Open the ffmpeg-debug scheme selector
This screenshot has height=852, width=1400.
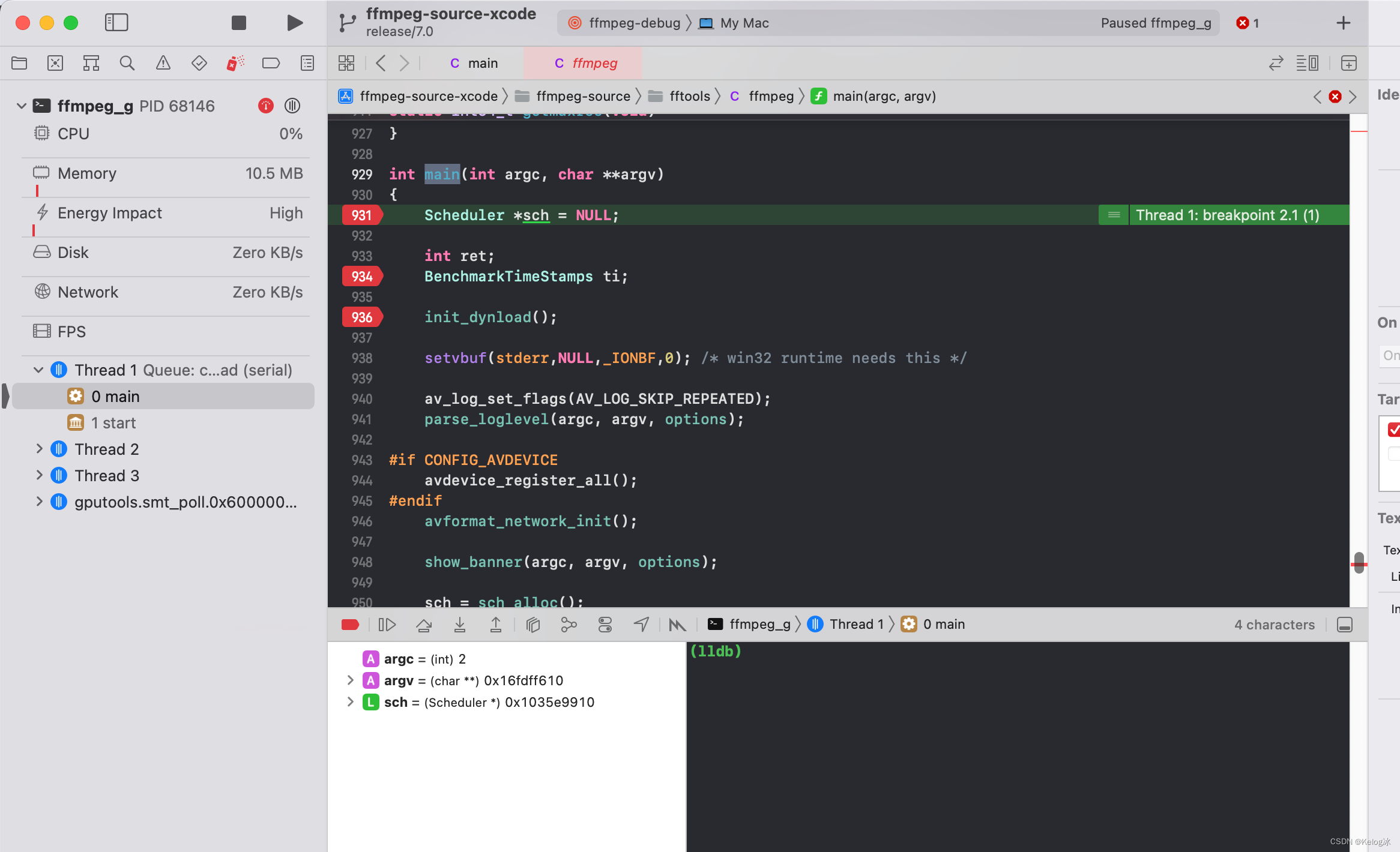point(624,23)
